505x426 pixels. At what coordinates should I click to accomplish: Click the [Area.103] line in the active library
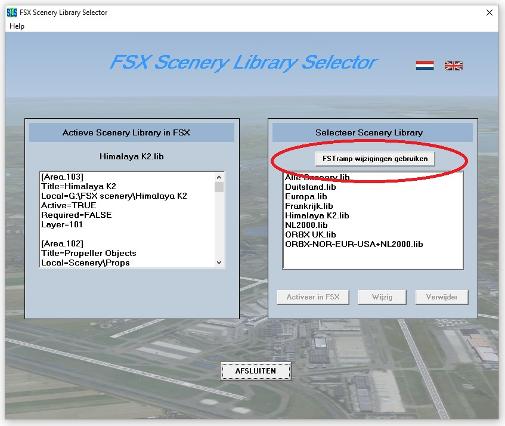62,177
